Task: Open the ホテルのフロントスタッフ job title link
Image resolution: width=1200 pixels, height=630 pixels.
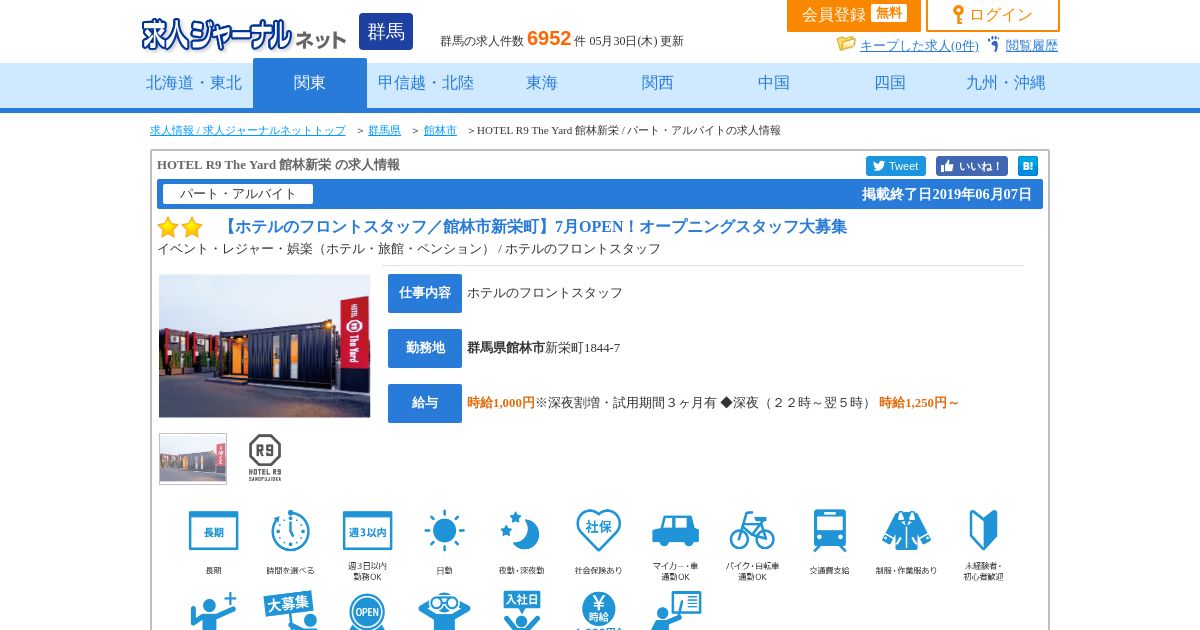Action: point(532,227)
